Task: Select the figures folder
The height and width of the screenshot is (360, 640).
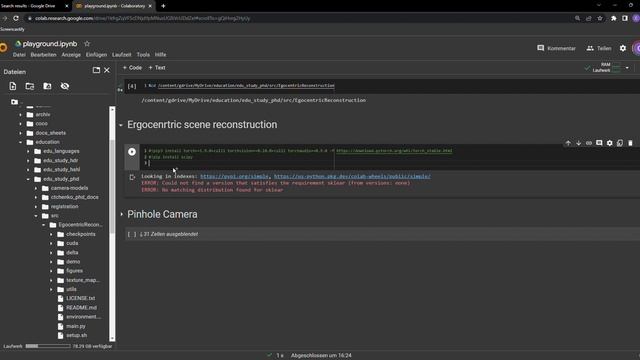Action: (x=74, y=271)
